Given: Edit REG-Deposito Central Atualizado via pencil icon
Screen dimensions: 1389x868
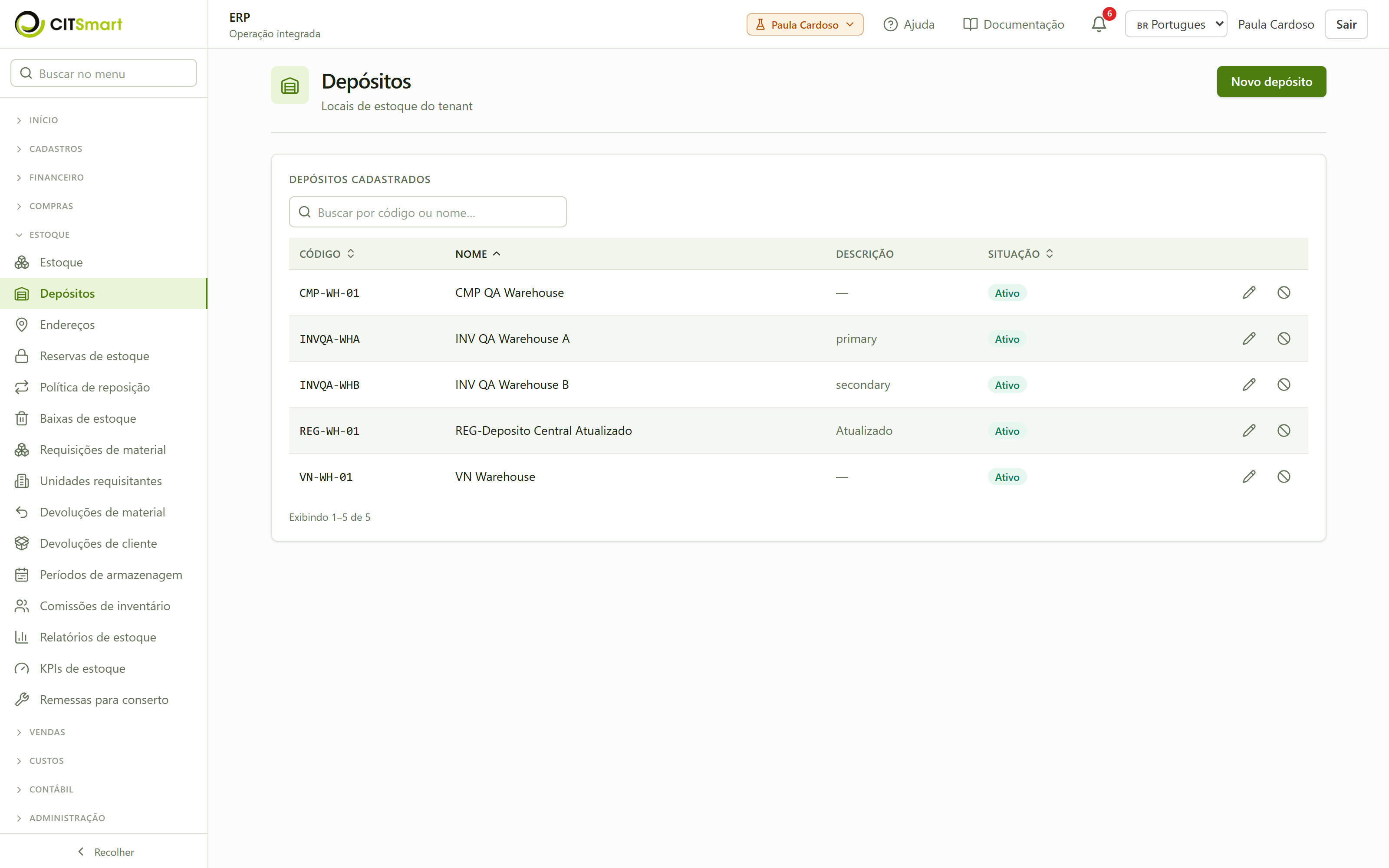Looking at the screenshot, I should pyautogui.click(x=1249, y=431).
